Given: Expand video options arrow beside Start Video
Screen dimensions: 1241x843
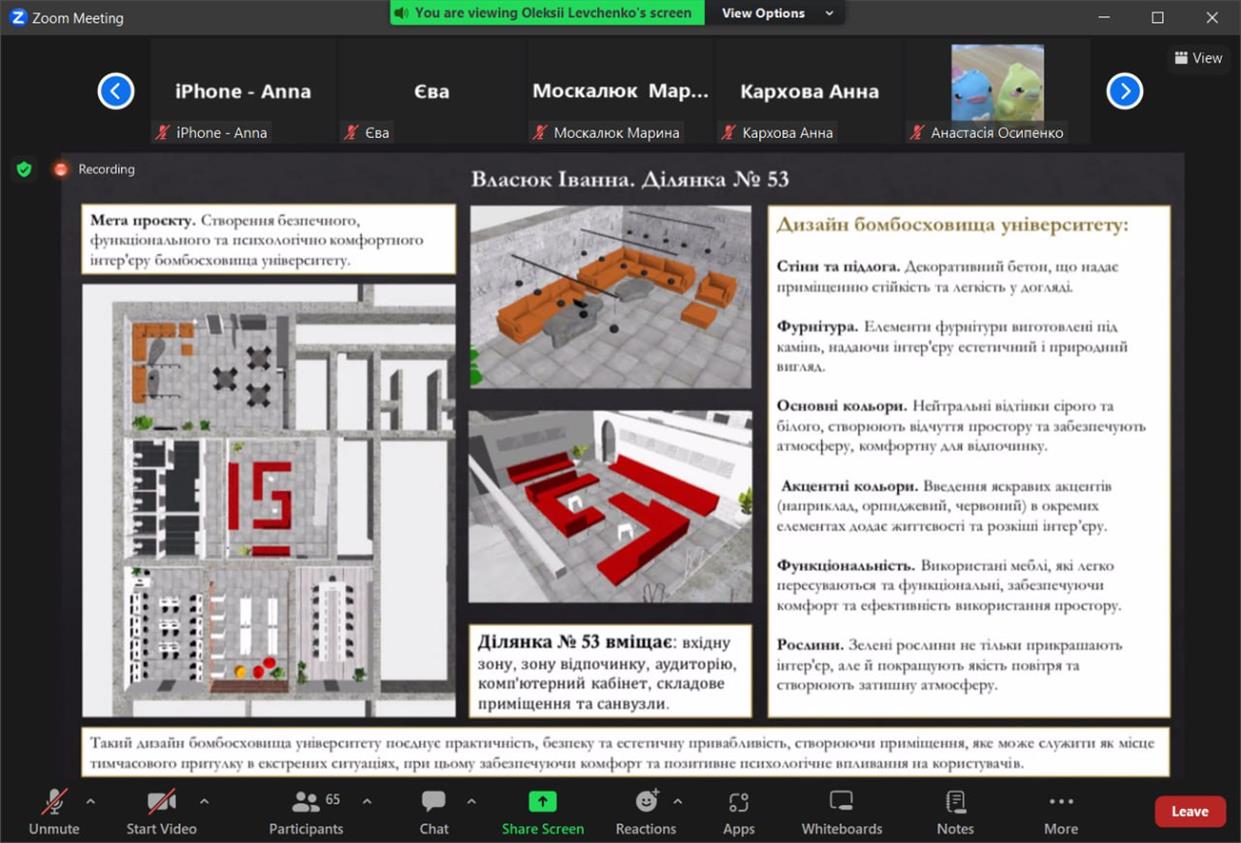Looking at the screenshot, I should tap(204, 802).
